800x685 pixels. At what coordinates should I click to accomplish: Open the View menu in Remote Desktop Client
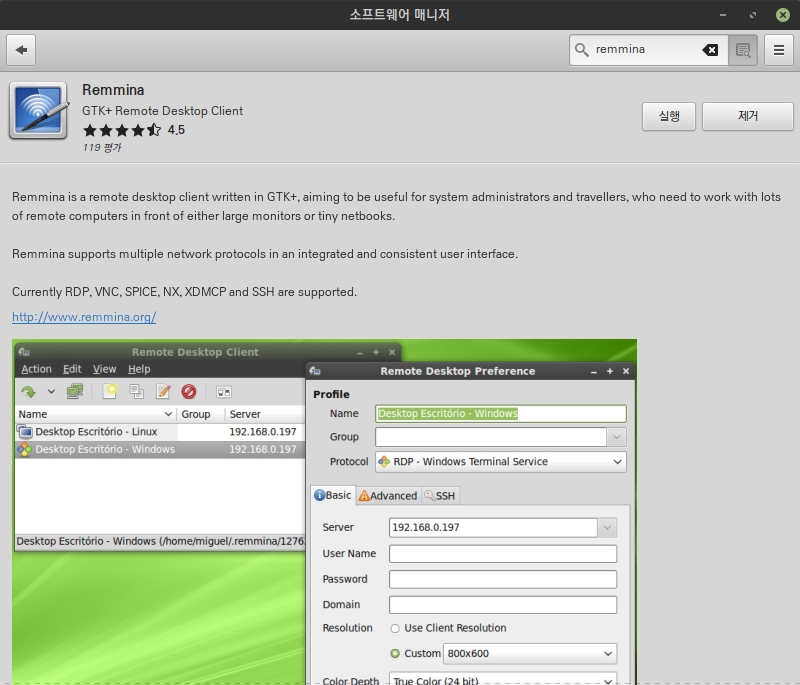pyautogui.click(x=105, y=369)
